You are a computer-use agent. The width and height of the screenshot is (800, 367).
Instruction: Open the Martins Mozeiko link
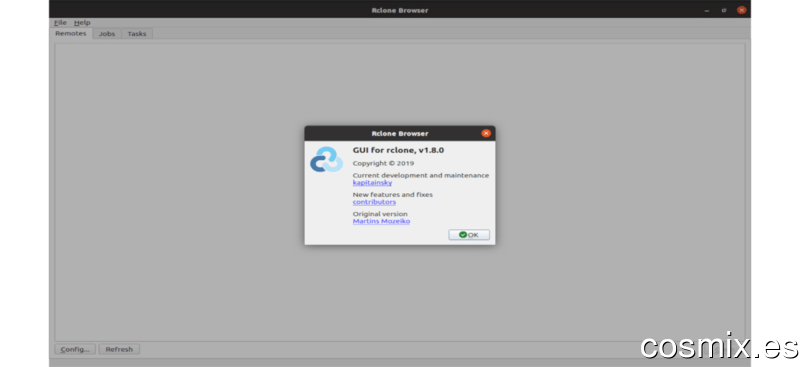[x=381, y=221]
